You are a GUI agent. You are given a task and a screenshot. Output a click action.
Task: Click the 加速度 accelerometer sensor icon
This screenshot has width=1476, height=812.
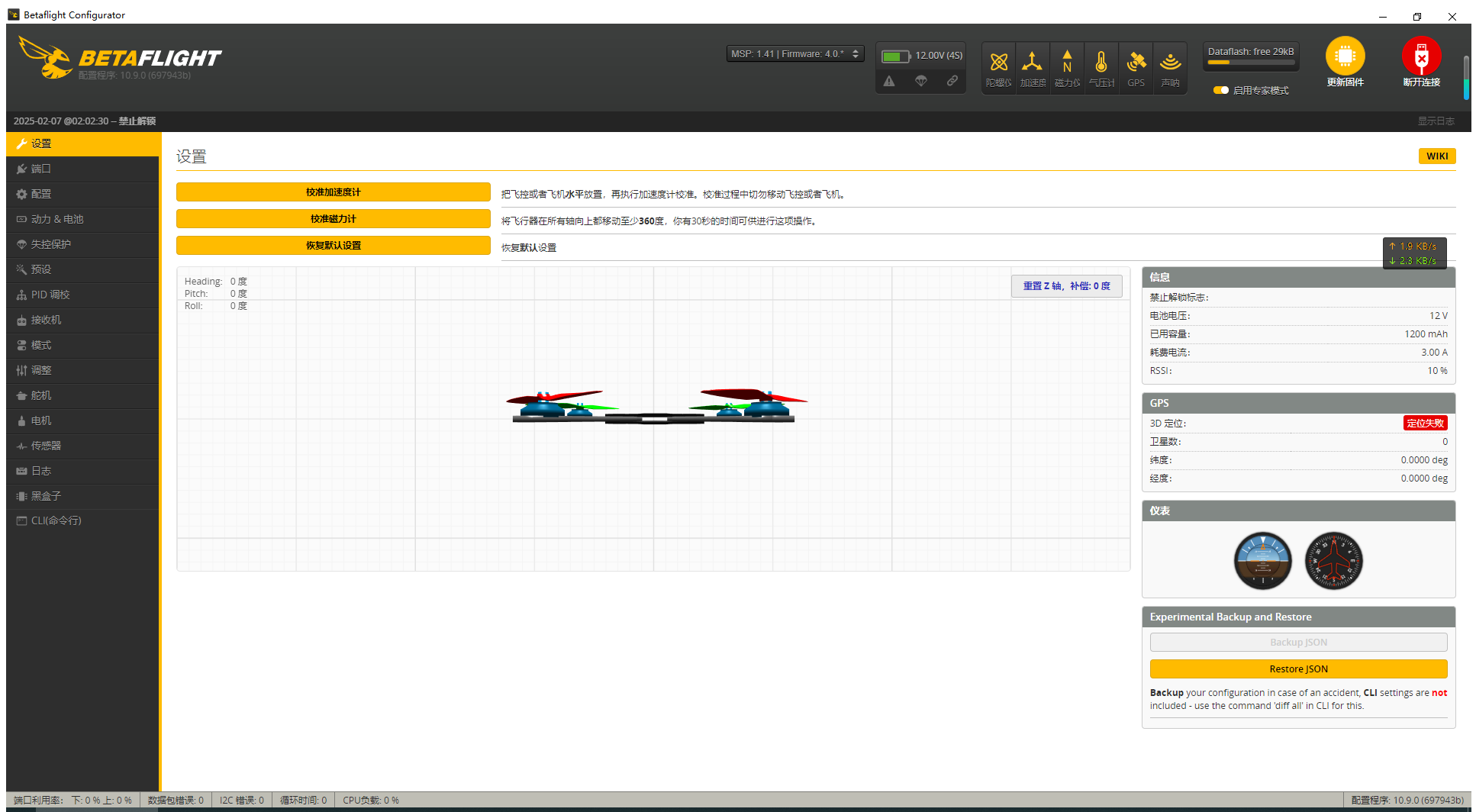coord(1032,62)
